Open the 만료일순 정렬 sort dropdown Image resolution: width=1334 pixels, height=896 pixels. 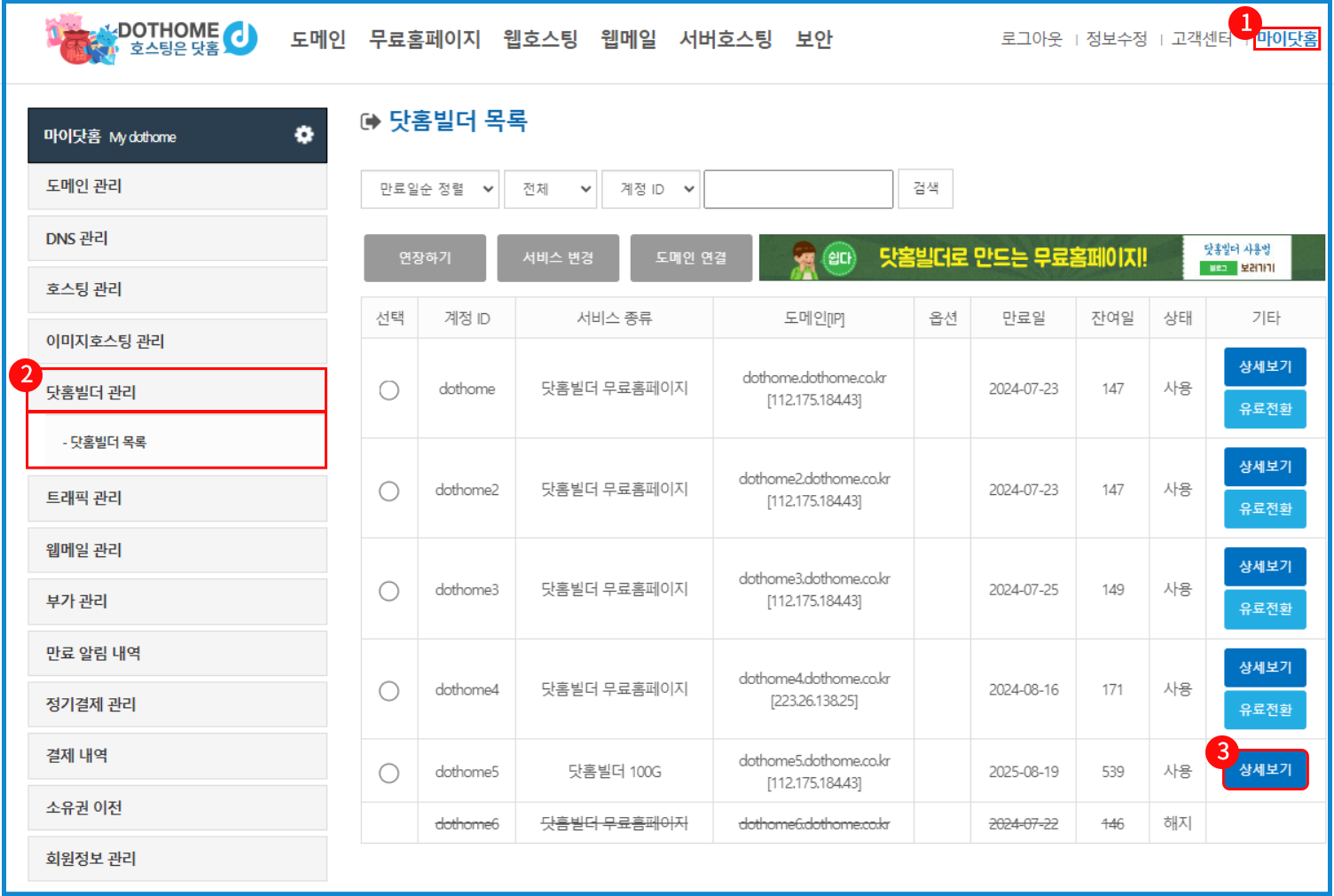coord(430,189)
